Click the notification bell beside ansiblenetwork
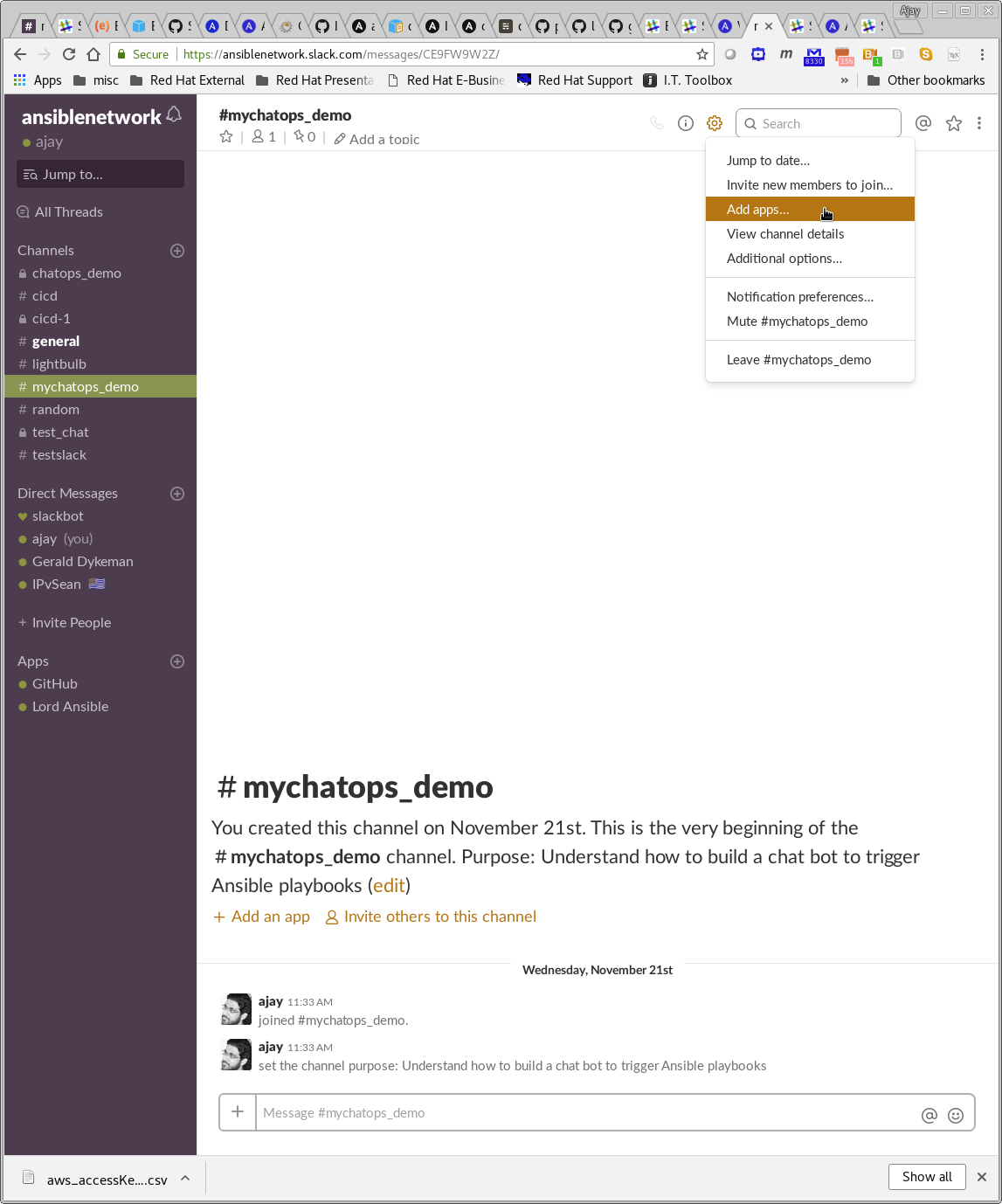1002x1204 pixels. pyautogui.click(x=174, y=114)
